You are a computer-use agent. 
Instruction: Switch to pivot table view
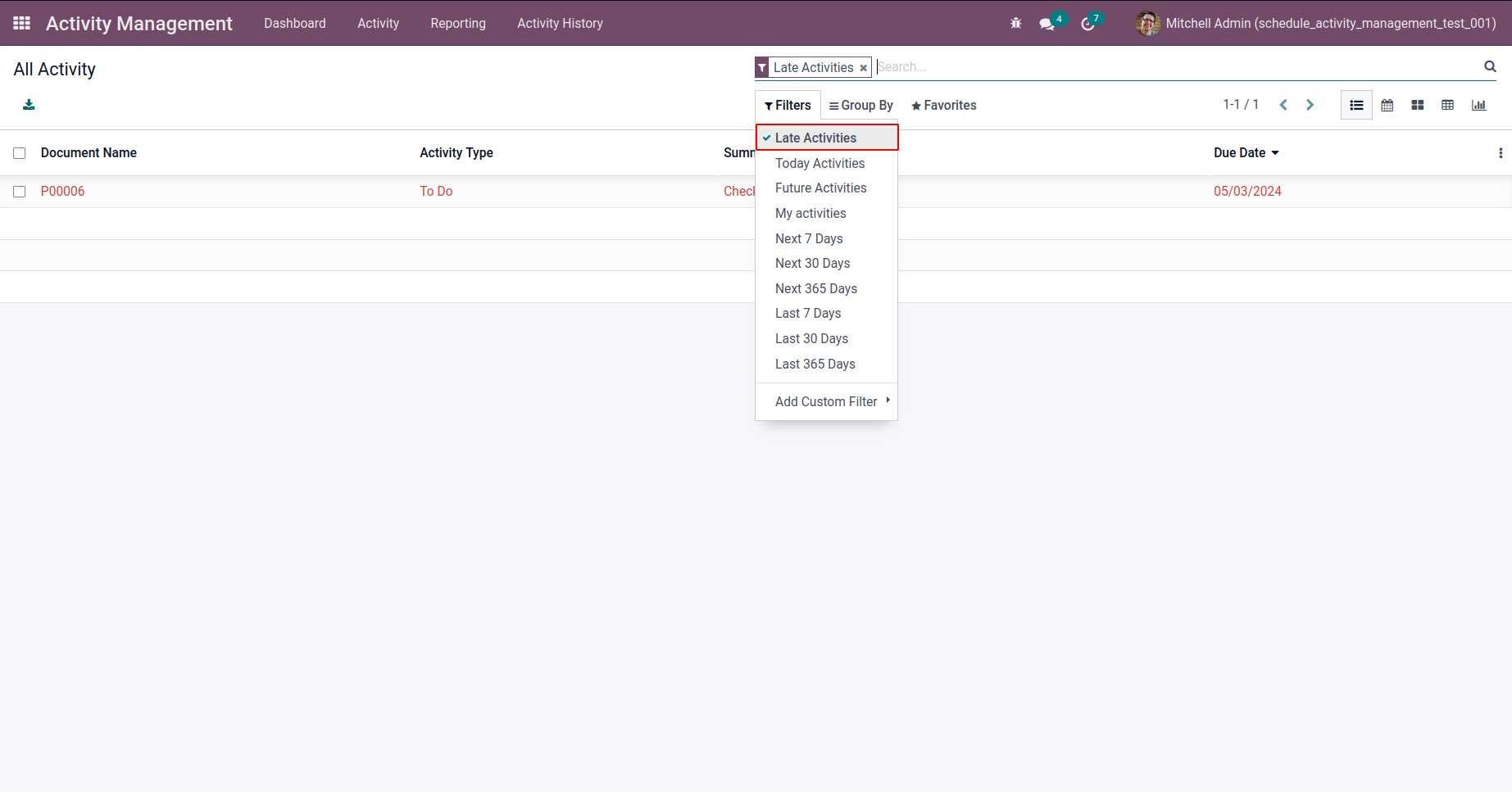[x=1448, y=105]
